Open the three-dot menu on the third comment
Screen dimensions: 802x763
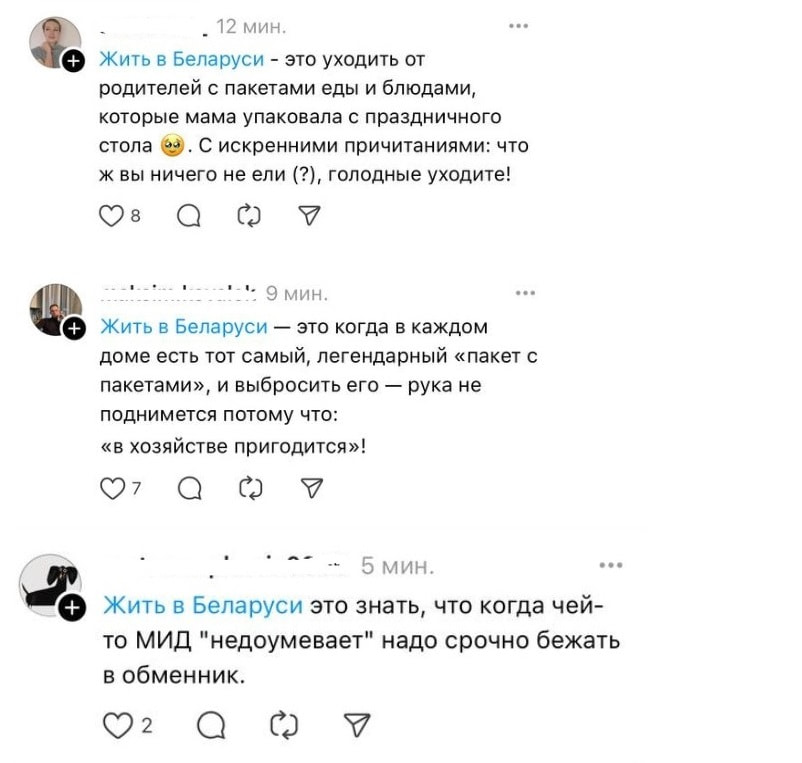[x=612, y=564]
